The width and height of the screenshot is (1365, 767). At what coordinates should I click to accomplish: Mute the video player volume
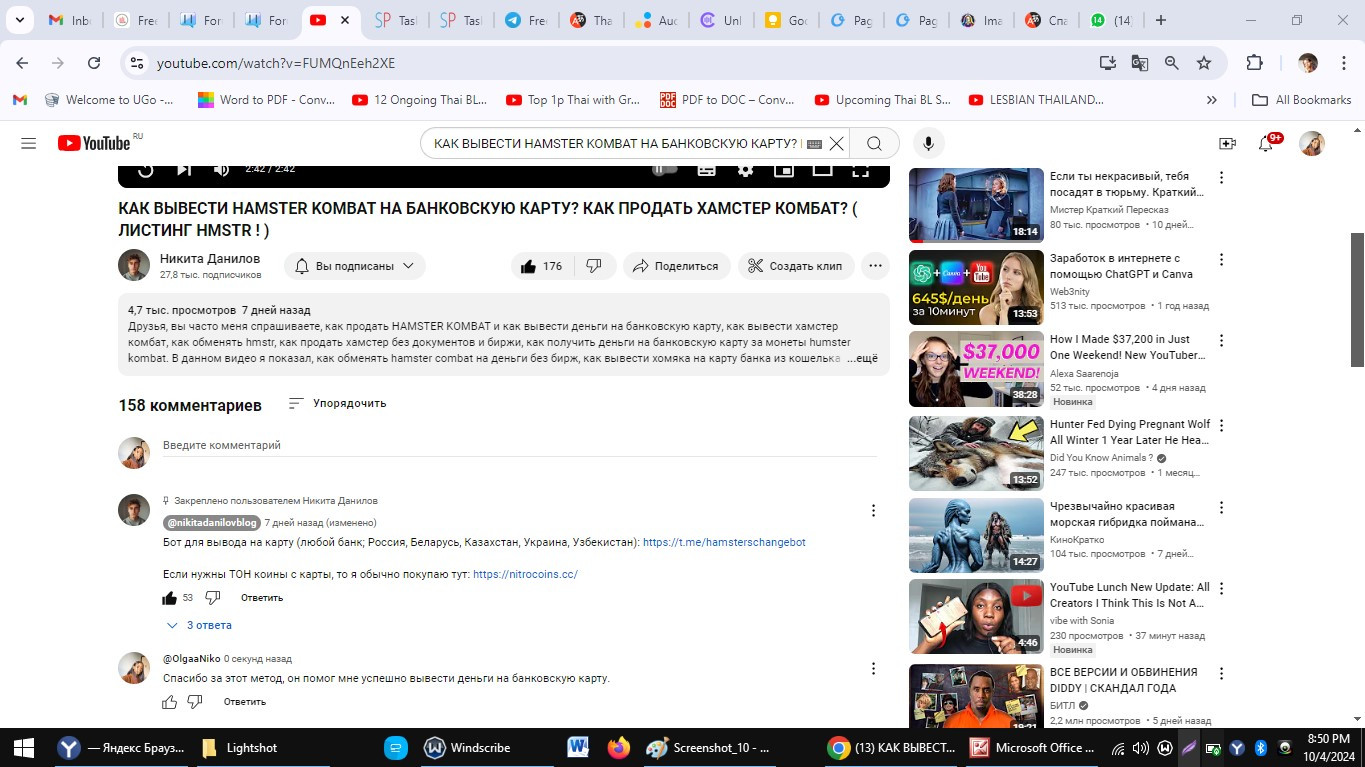click(221, 169)
